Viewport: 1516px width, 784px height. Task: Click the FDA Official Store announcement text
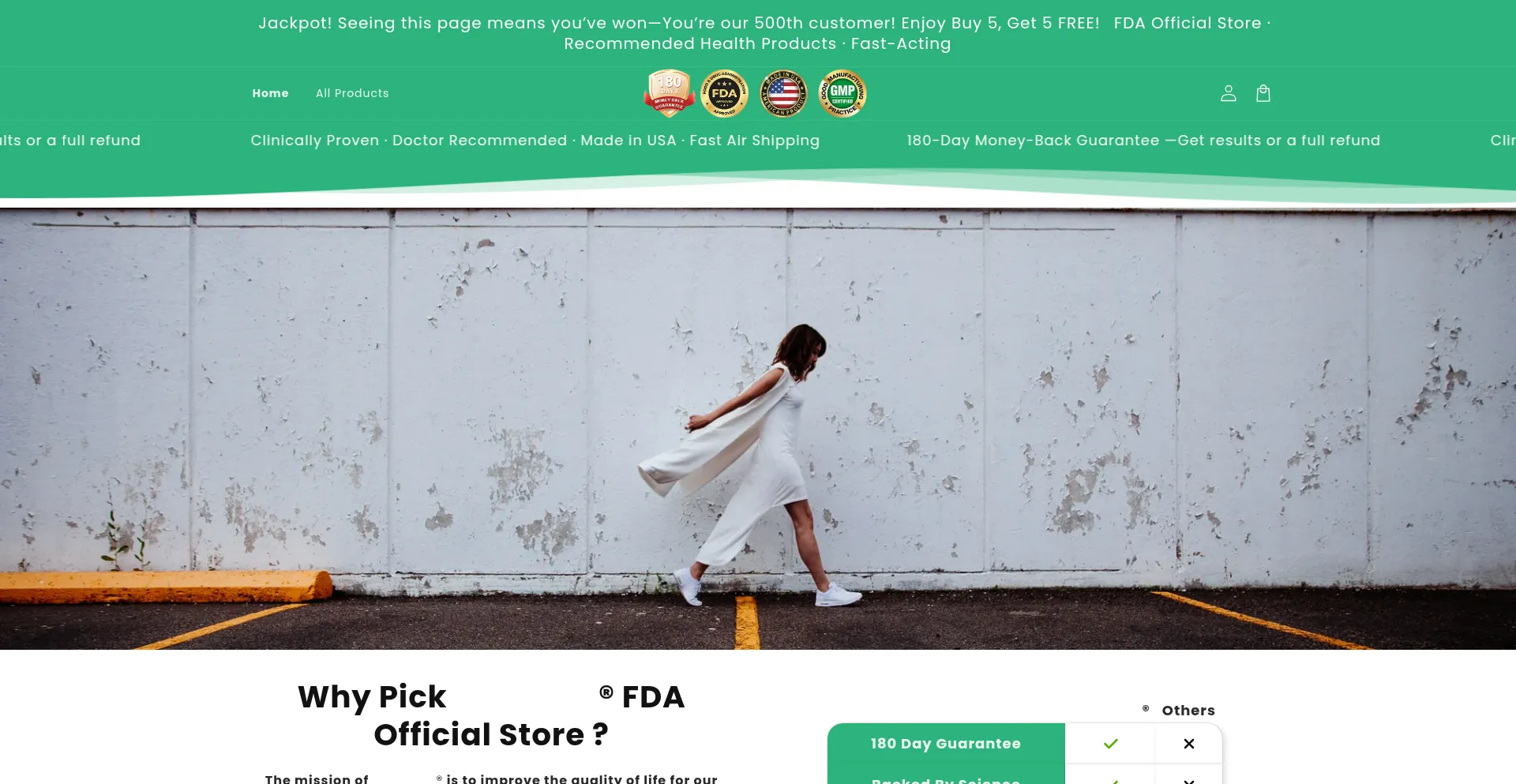coord(1188,23)
